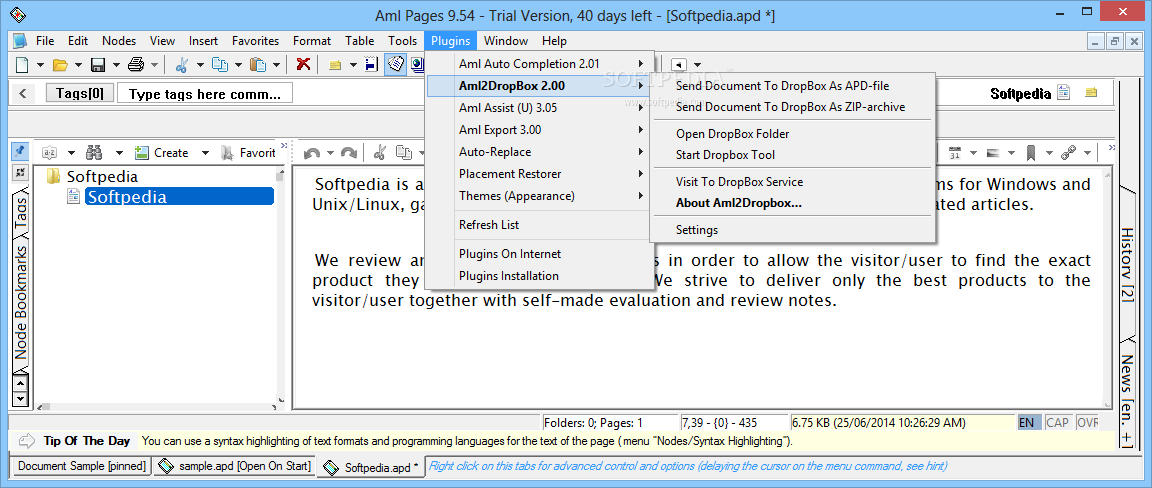Cut using scissors in the editor toolbar
The width and height of the screenshot is (1152, 488).
pos(379,153)
